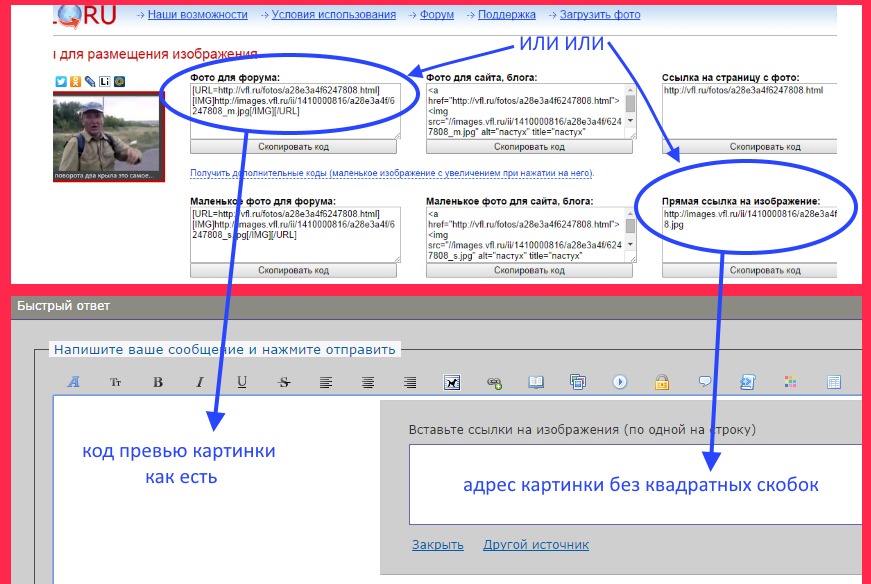The width and height of the screenshot is (871, 584).
Task: Copy code under Маленькое фото для форума
Action: coord(293,270)
